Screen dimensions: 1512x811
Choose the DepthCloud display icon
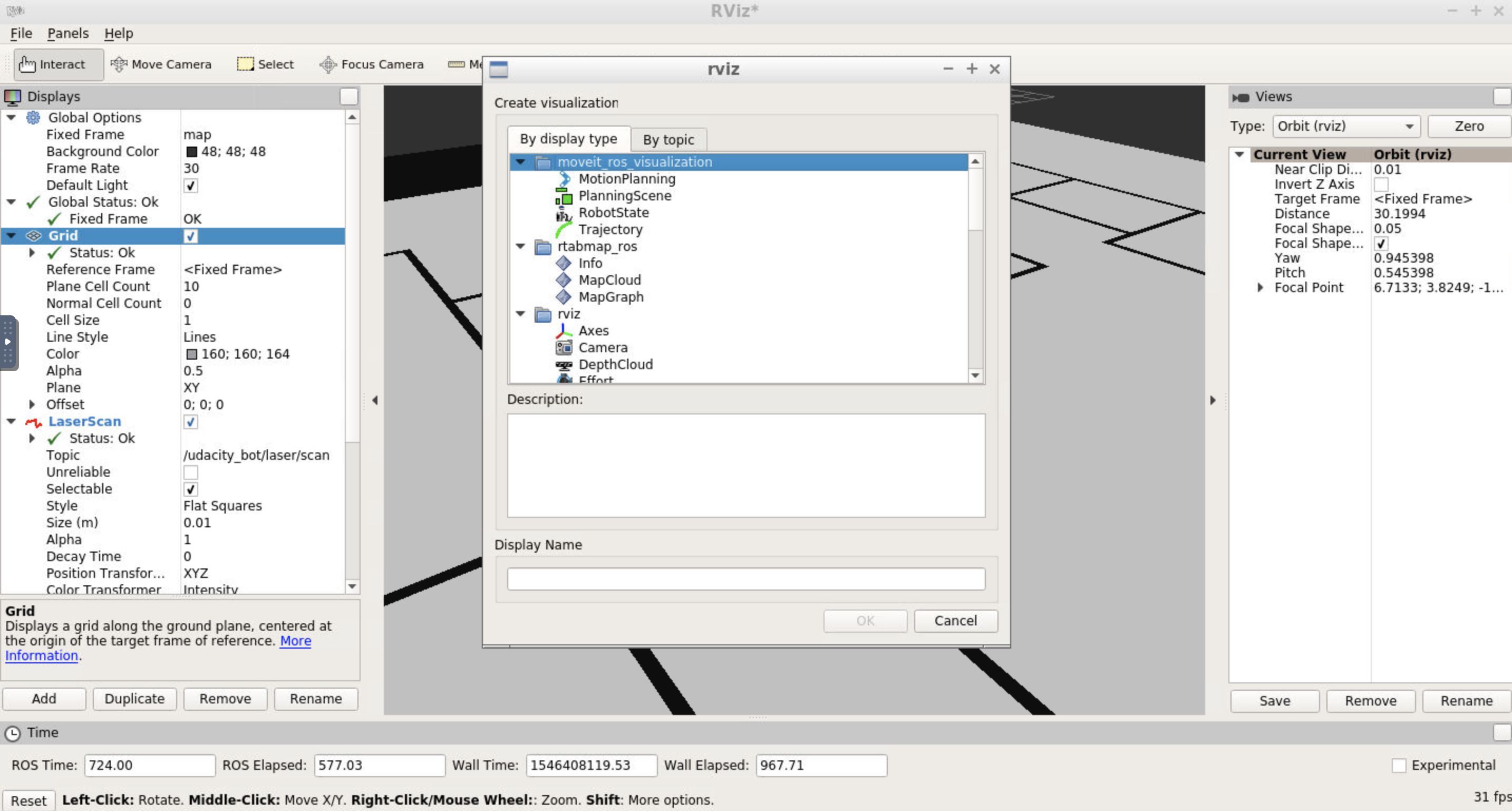pos(564,365)
